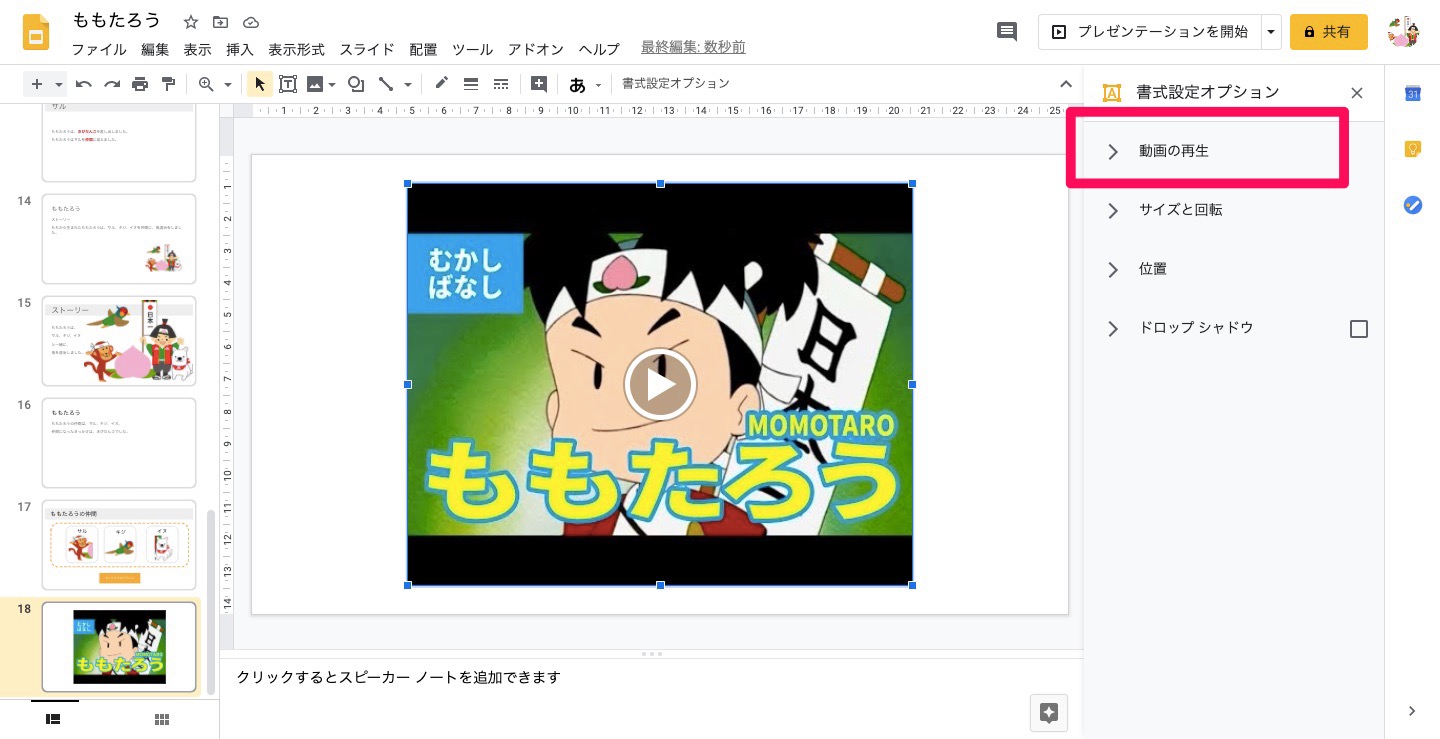Image resolution: width=1440 pixels, height=739 pixels.
Task: Select slide 17 thumbnail
Action: point(119,545)
